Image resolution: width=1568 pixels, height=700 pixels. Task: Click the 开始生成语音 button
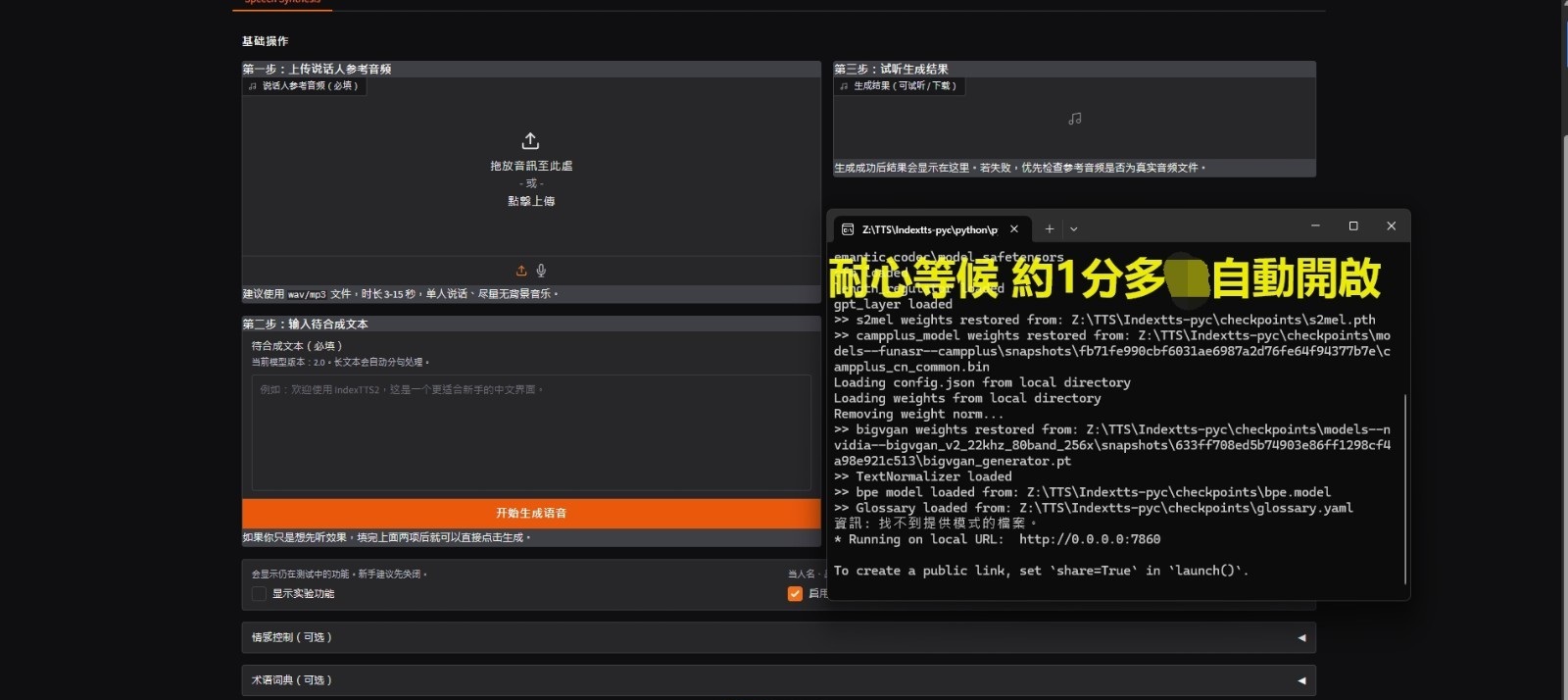pyautogui.click(x=530, y=513)
